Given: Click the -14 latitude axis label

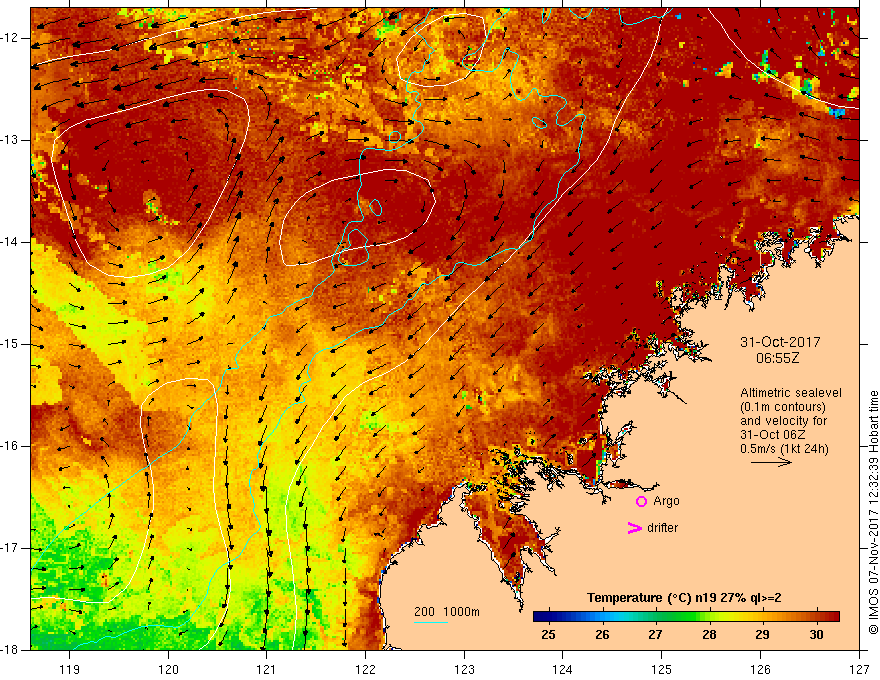Looking at the screenshot, I should pyautogui.click(x=10, y=242).
